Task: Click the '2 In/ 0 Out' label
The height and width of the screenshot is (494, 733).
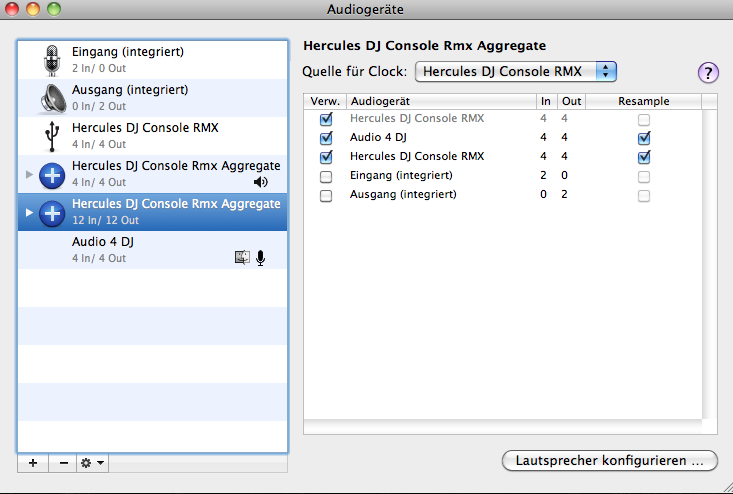Action: [x=99, y=68]
